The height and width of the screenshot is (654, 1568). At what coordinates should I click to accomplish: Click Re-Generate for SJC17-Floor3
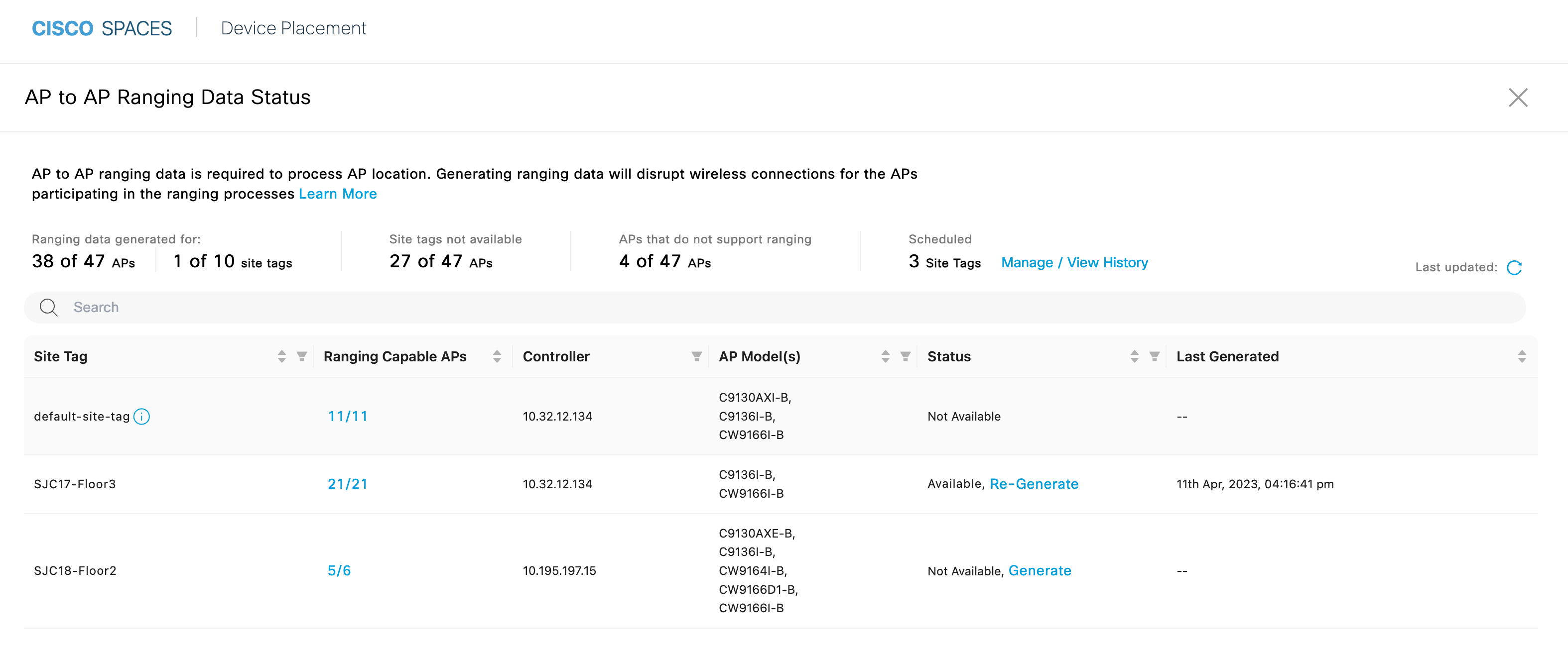click(x=1034, y=484)
